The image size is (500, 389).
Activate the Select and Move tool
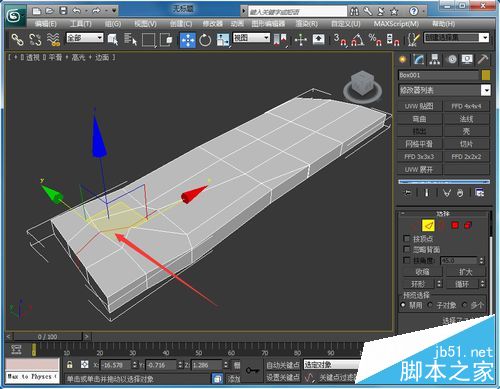point(188,40)
